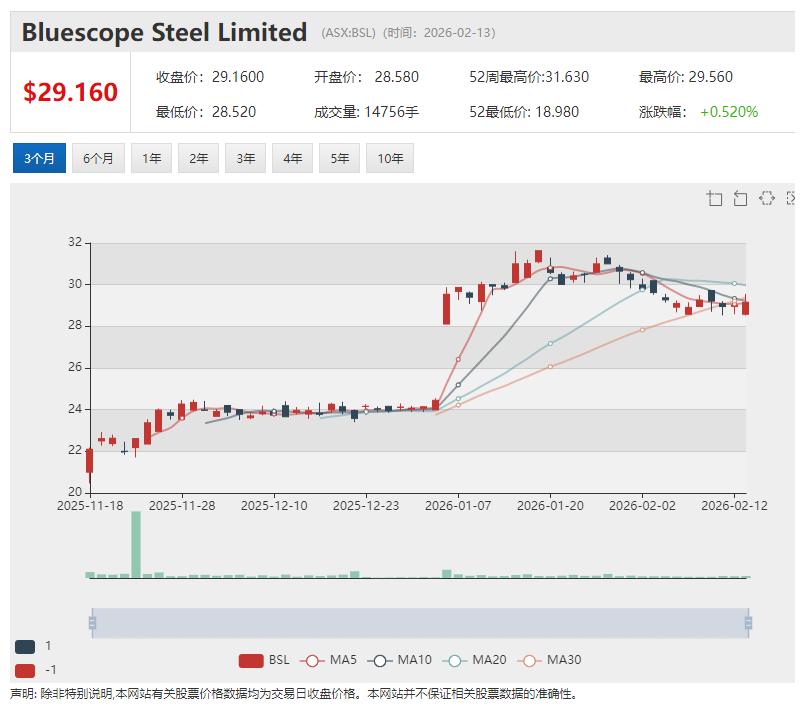806x717 pixels.
Task: Click the y-axis value 26
Action: (75, 367)
